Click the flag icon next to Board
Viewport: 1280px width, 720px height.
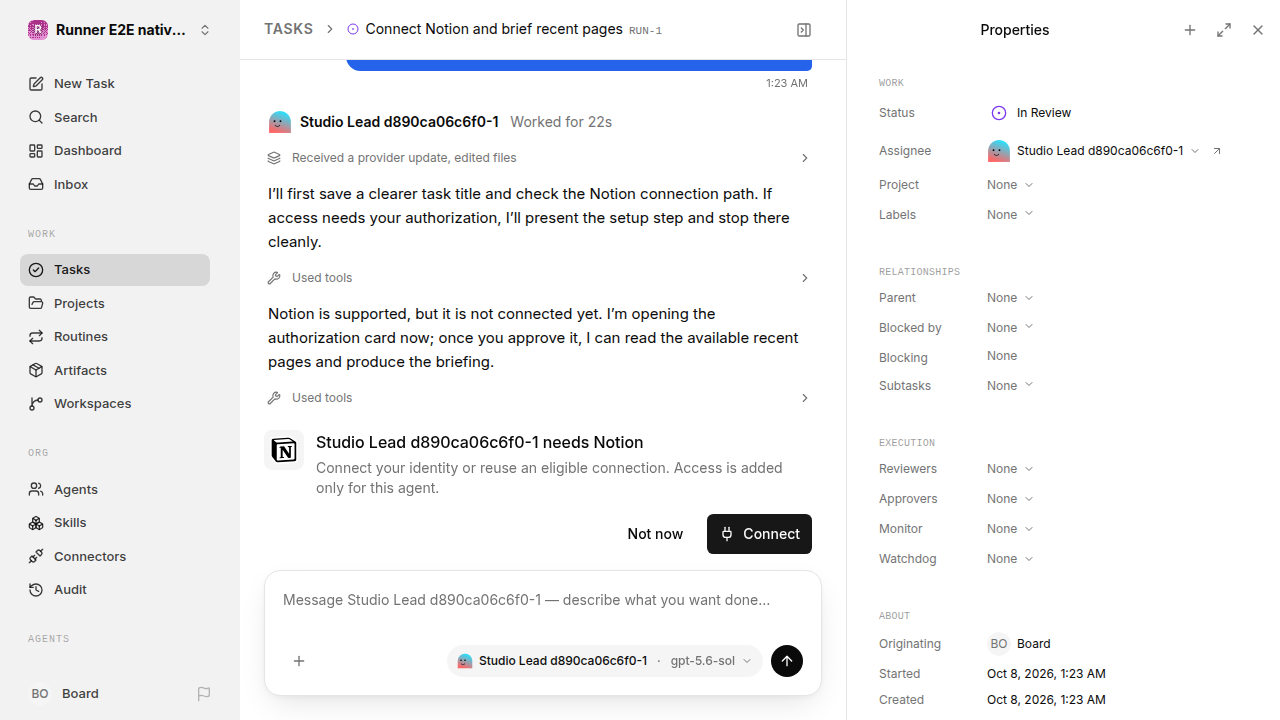[204, 693]
